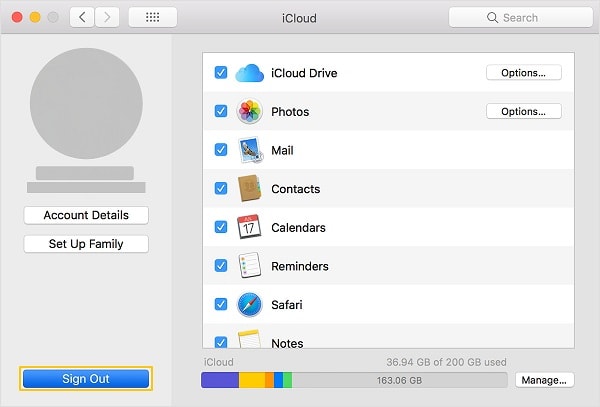The width and height of the screenshot is (600, 407).
Task: Click the Photos pinwheel icon
Action: 249,112
